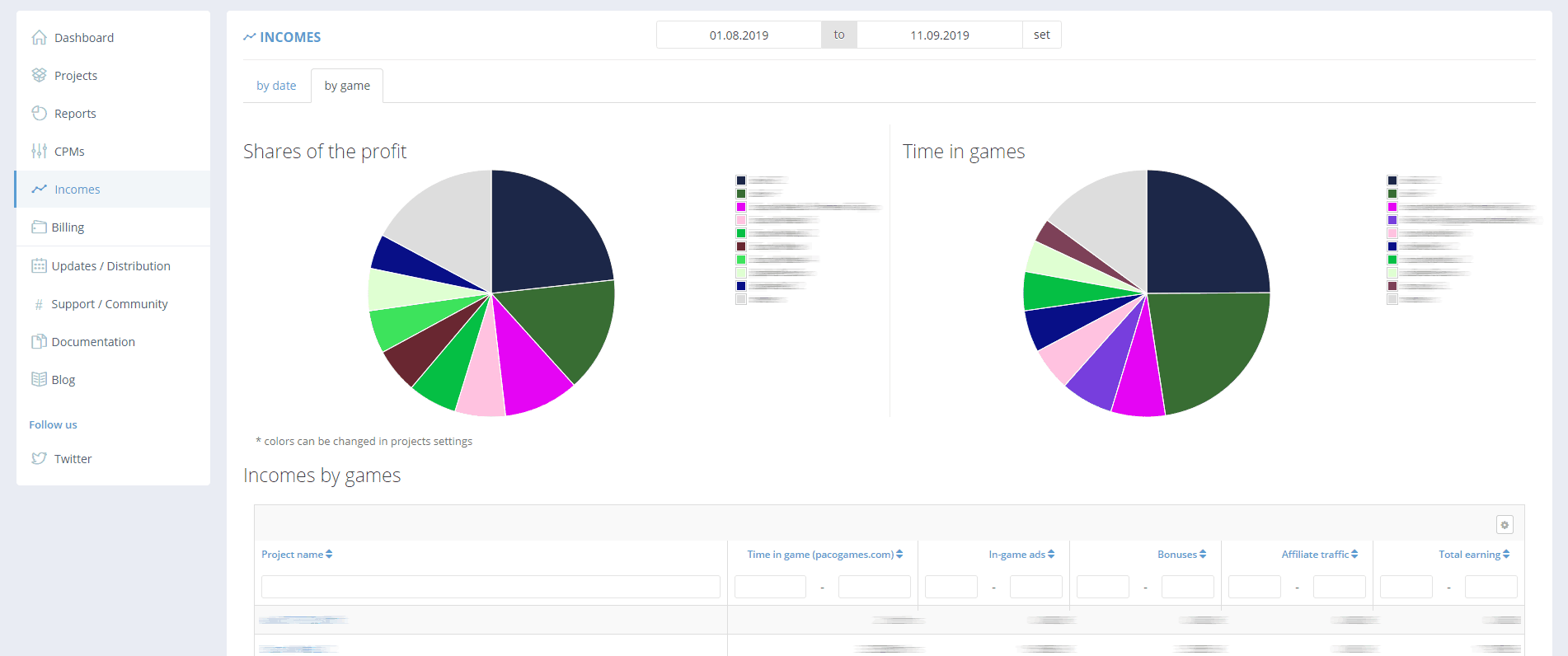The height and width of the screenshot is (656, 1568).
Task: Click the Documentation file icon
Action: coord(39,341)
